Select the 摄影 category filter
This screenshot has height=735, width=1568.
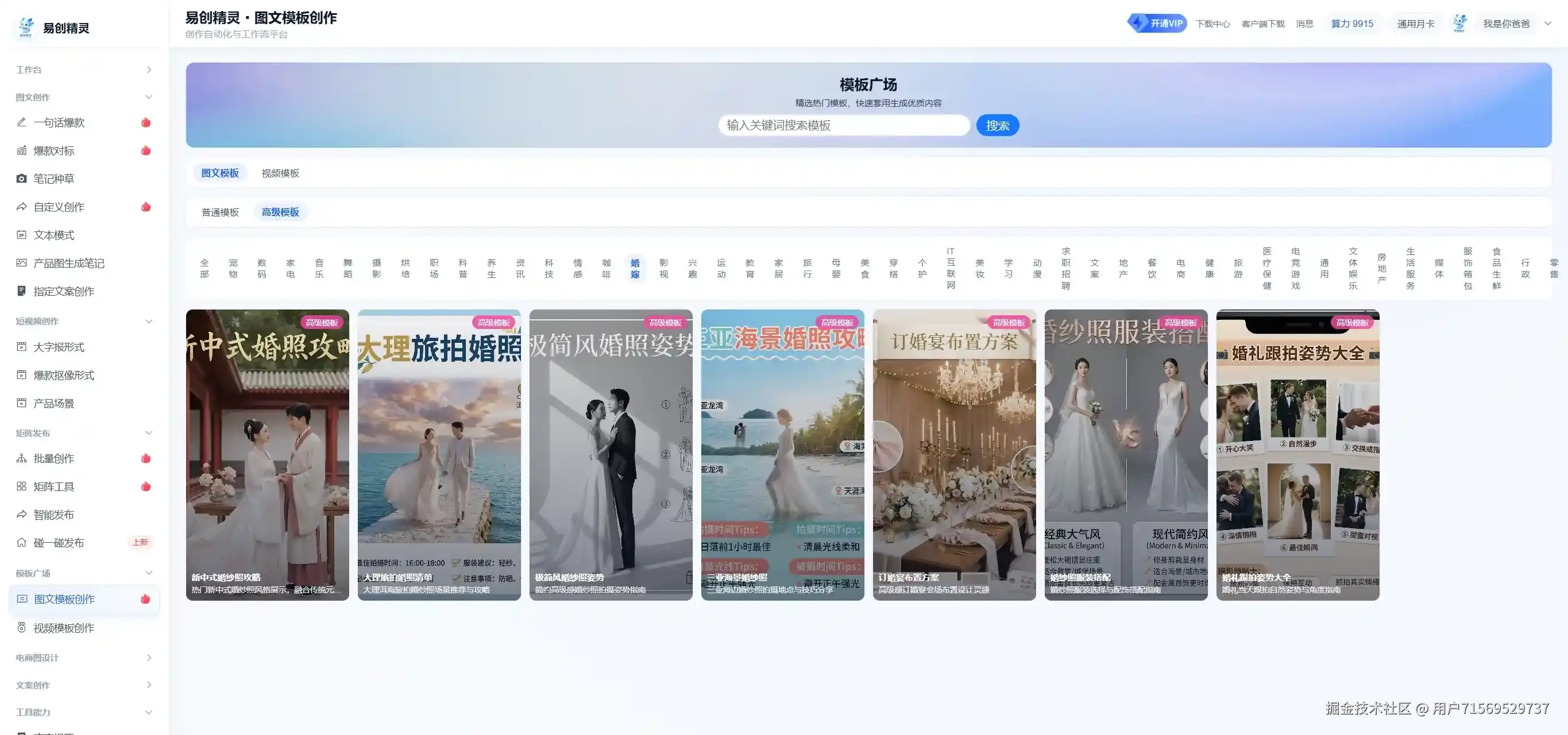click(376, 267)
